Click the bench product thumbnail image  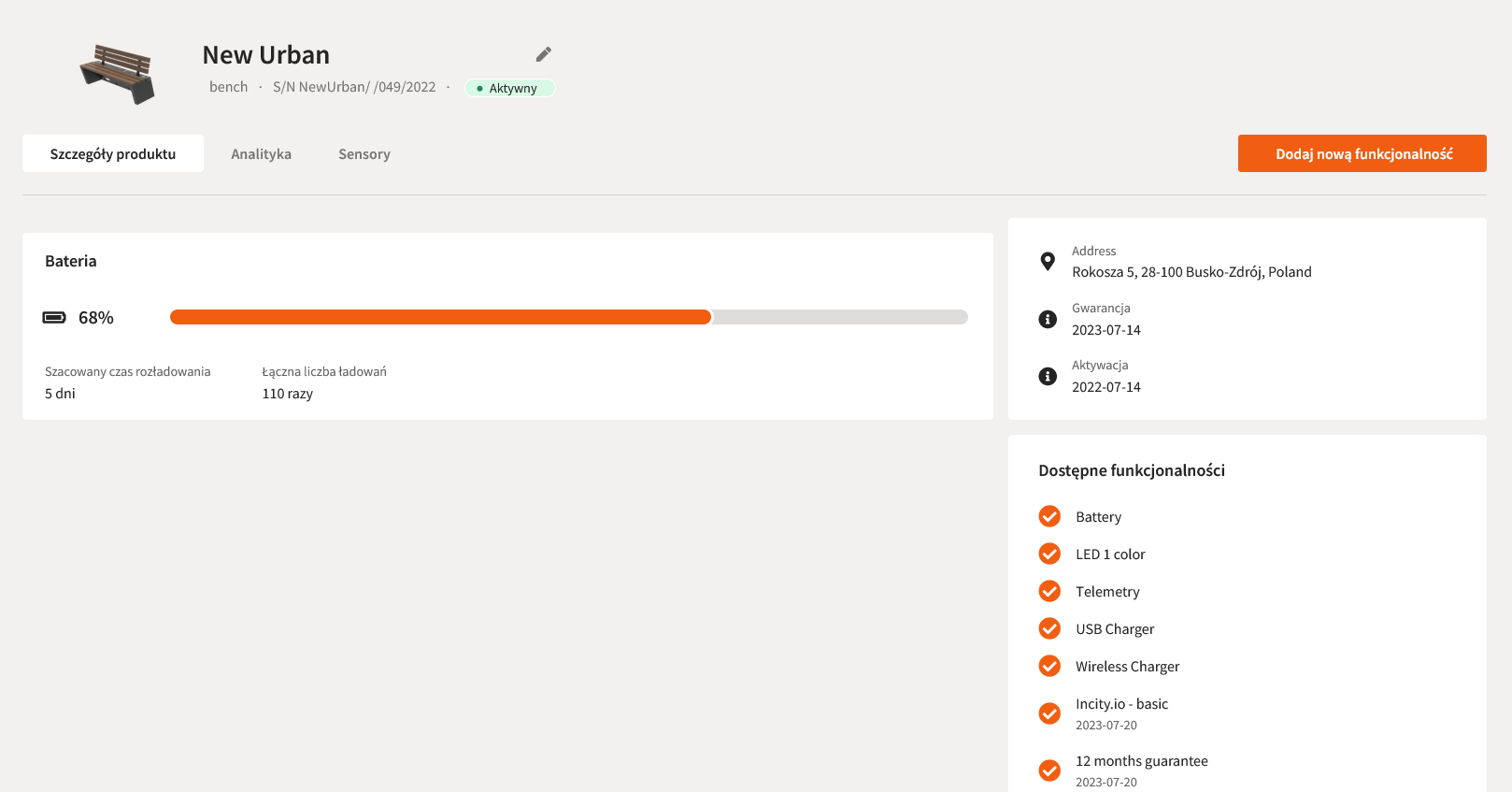click(x=118, y=73)
